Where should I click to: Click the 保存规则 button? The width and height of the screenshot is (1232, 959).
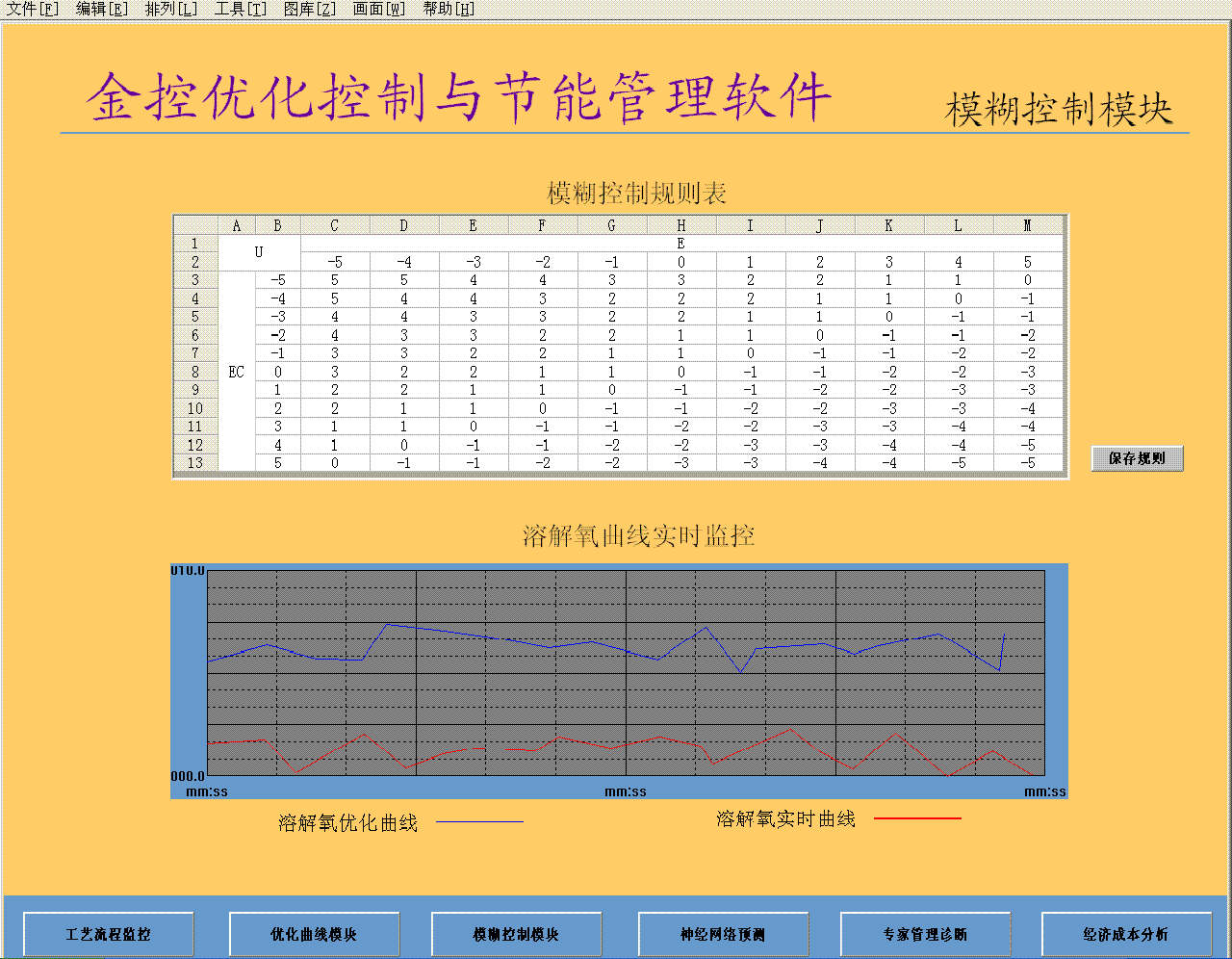1137,458
